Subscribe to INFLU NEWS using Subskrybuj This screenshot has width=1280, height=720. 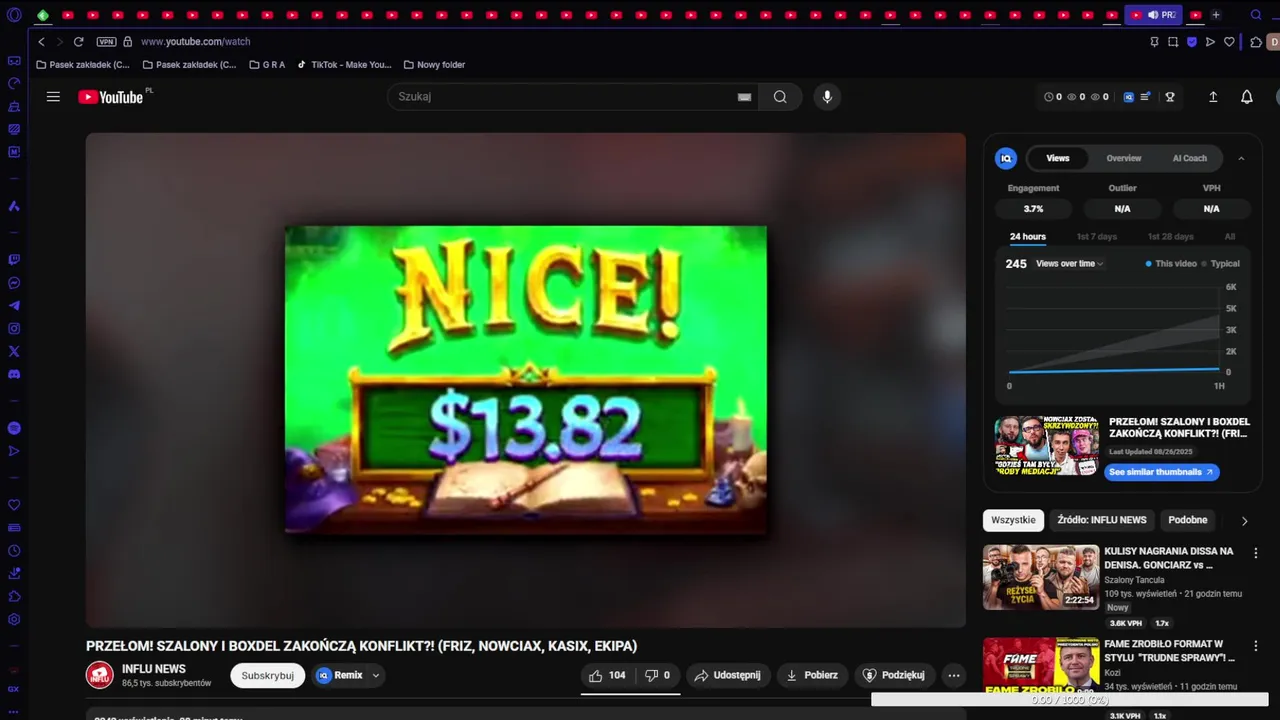tap(267, 675)
